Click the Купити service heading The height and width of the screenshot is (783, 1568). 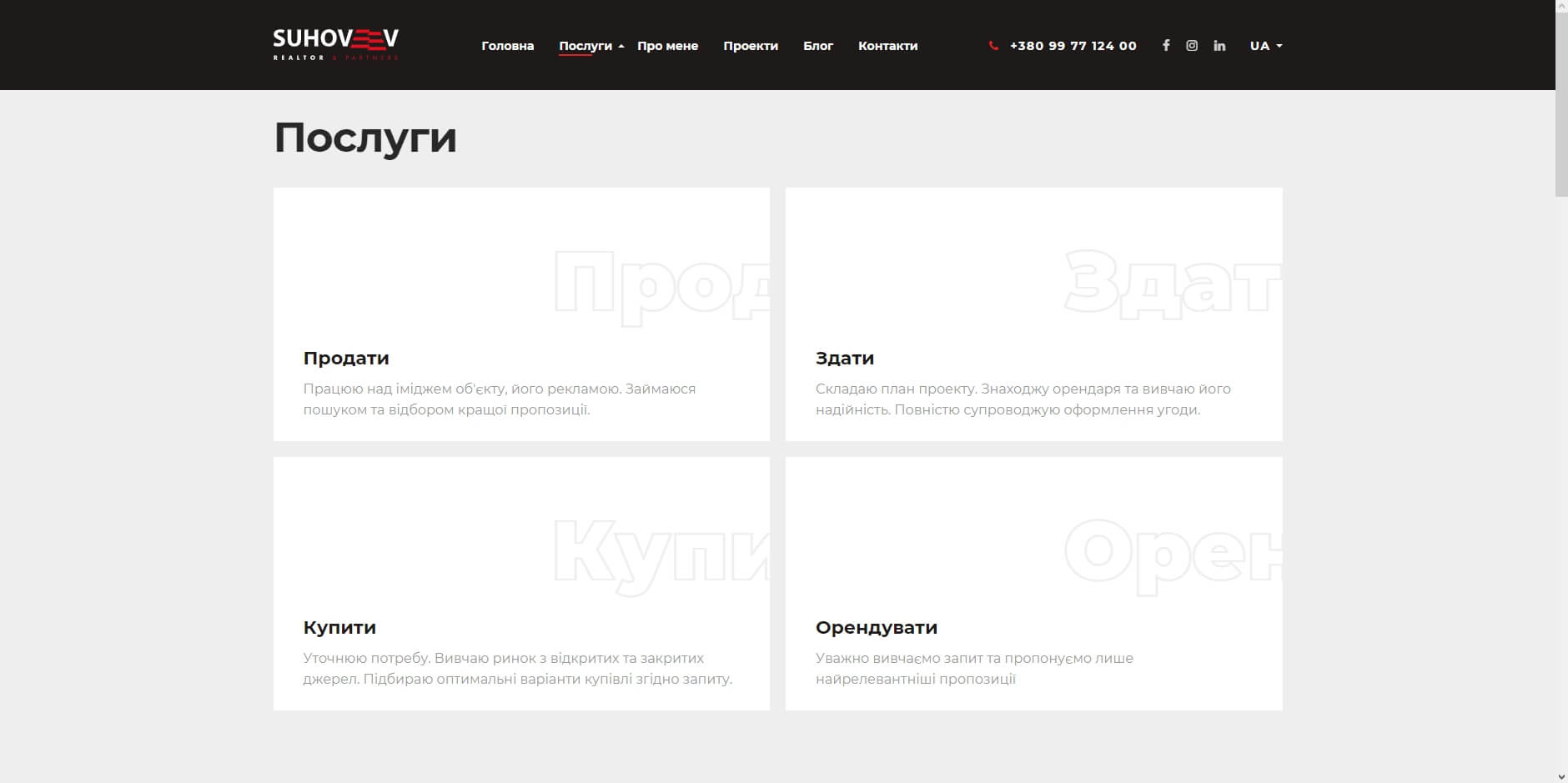tap(339, 627)
